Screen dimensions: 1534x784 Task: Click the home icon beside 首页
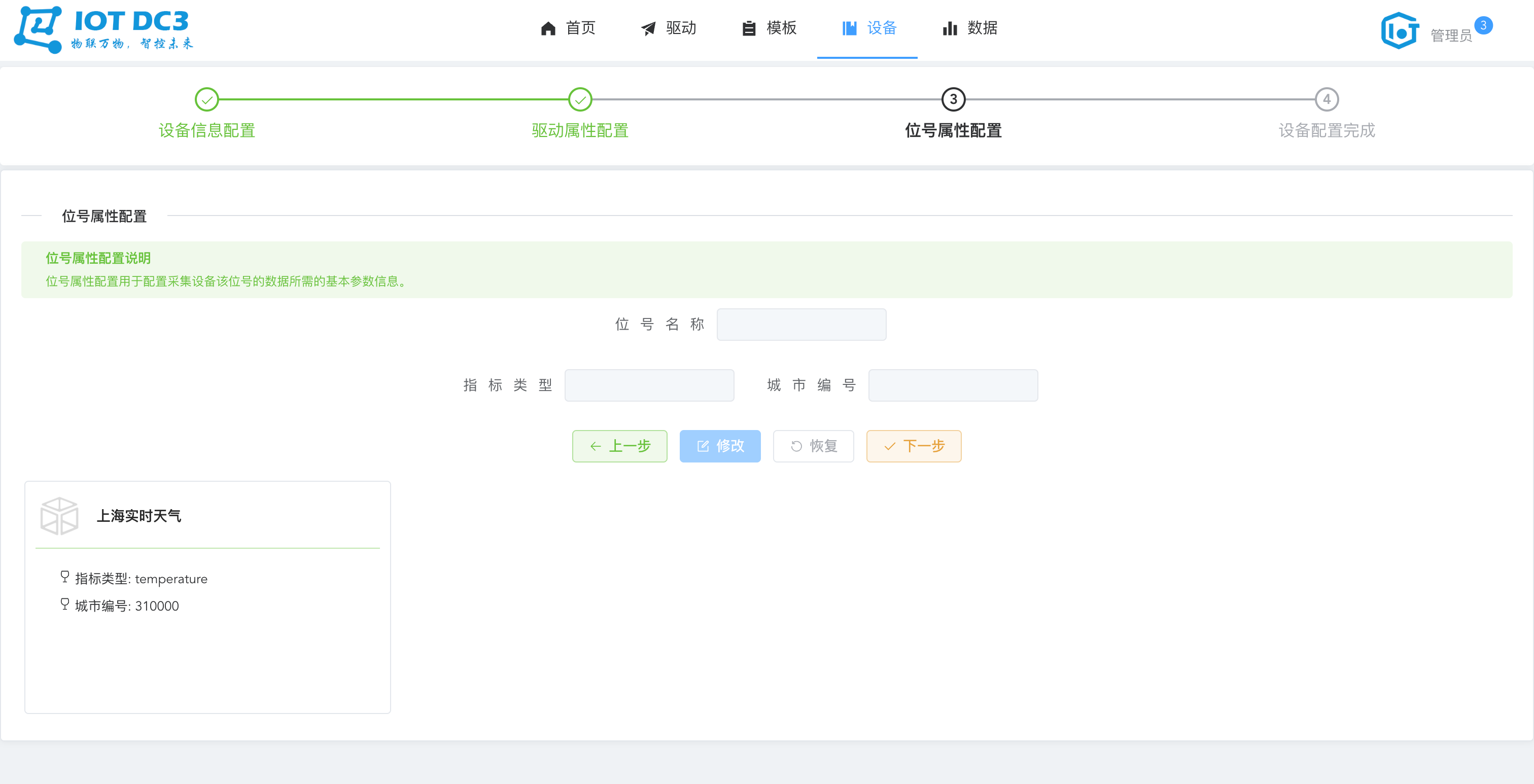[547, 28]
